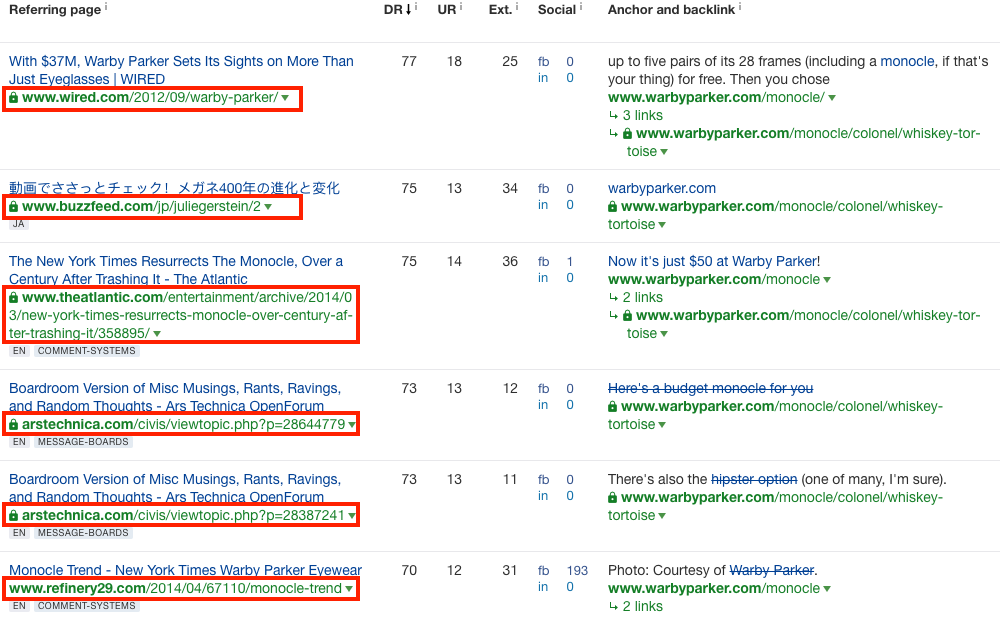This screenshot has width=1000, height=618.
Task: Click the JA language tag under BuzzFeed URL
Action: pos(18,224)
